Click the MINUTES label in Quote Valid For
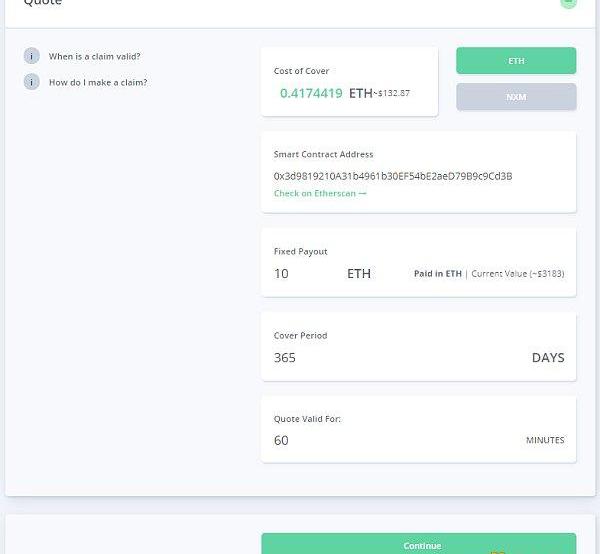Viewport: 600px width, 554px height. (x=545, y=440)
